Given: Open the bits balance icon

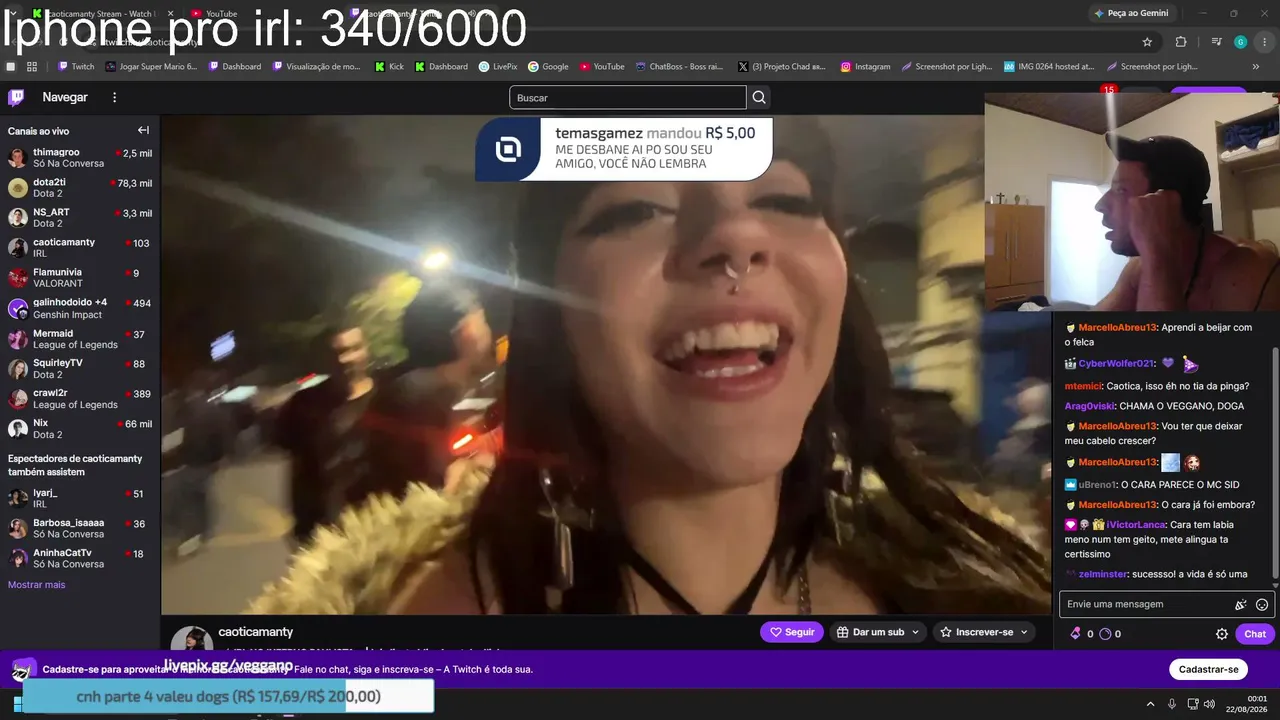Looking at the screenshot, I should click(1076, 634).
